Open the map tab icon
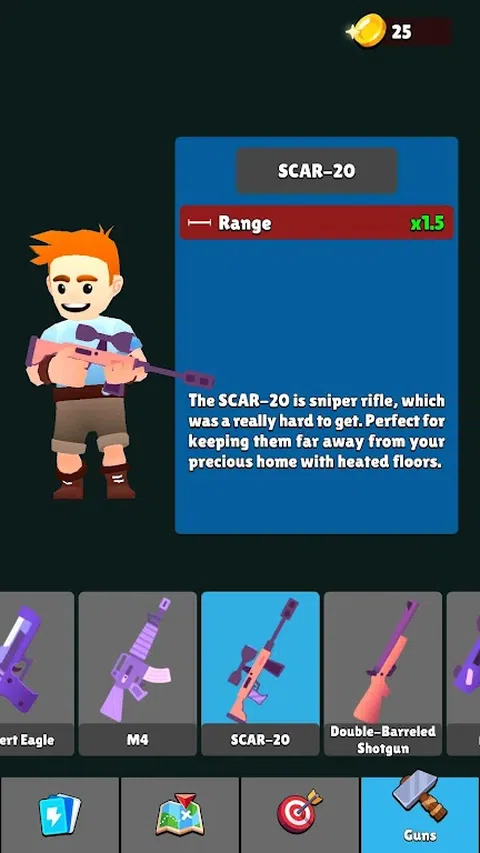This screenshot has width=480, height=853. click(x=180, y=815)
